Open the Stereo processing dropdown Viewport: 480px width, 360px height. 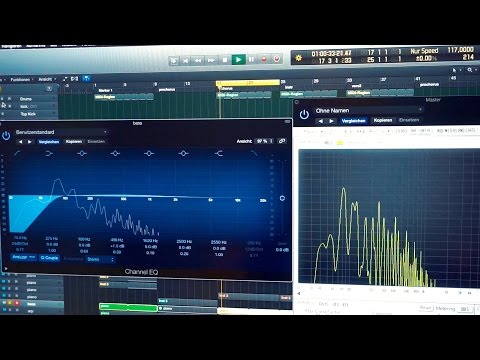tap(100, 259)
